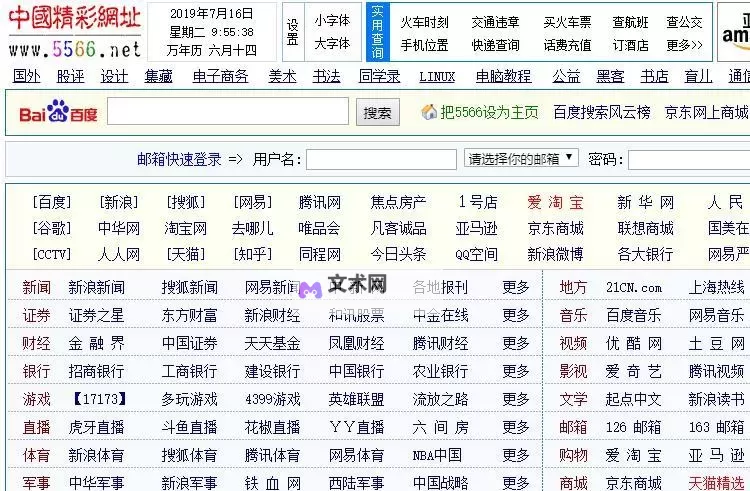Click 更多 in the 银行 row
Image resolution: width=750 pixels, height=491 pixels.
516,371
